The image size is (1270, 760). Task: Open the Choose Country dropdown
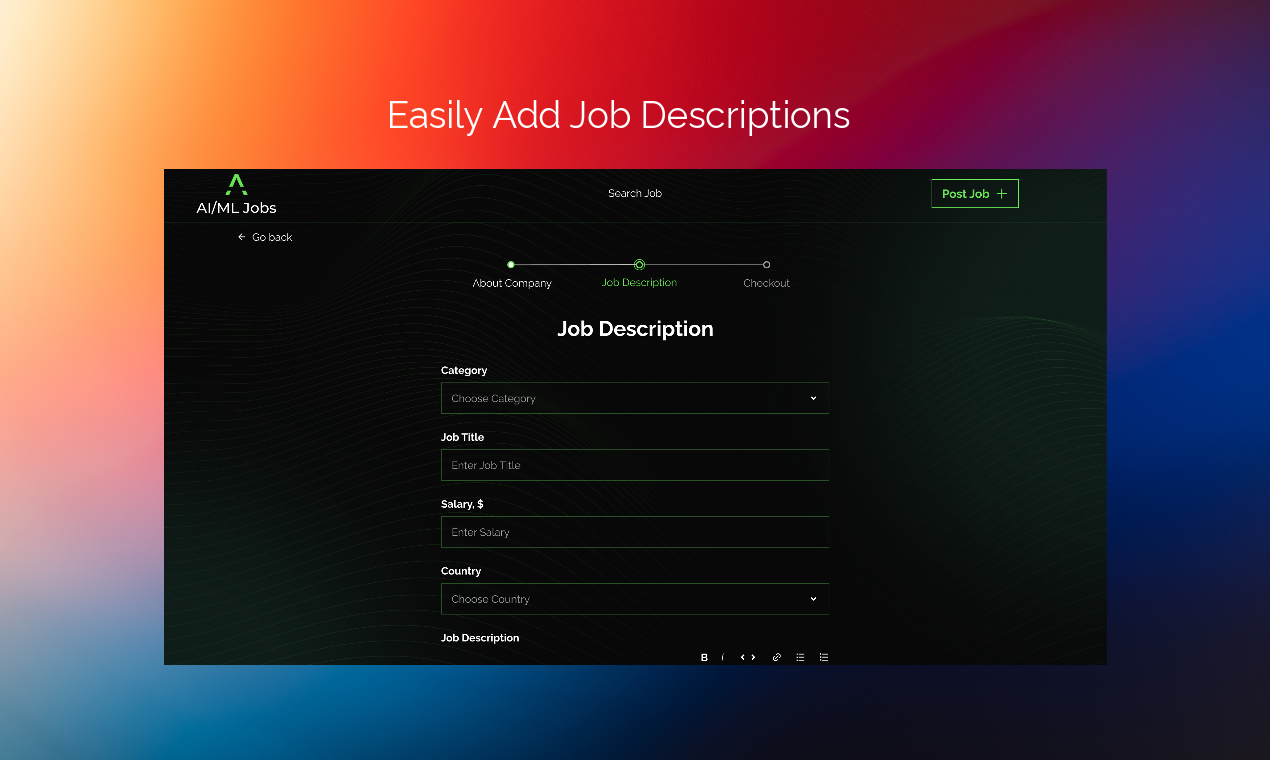click(x=635, y=599)
